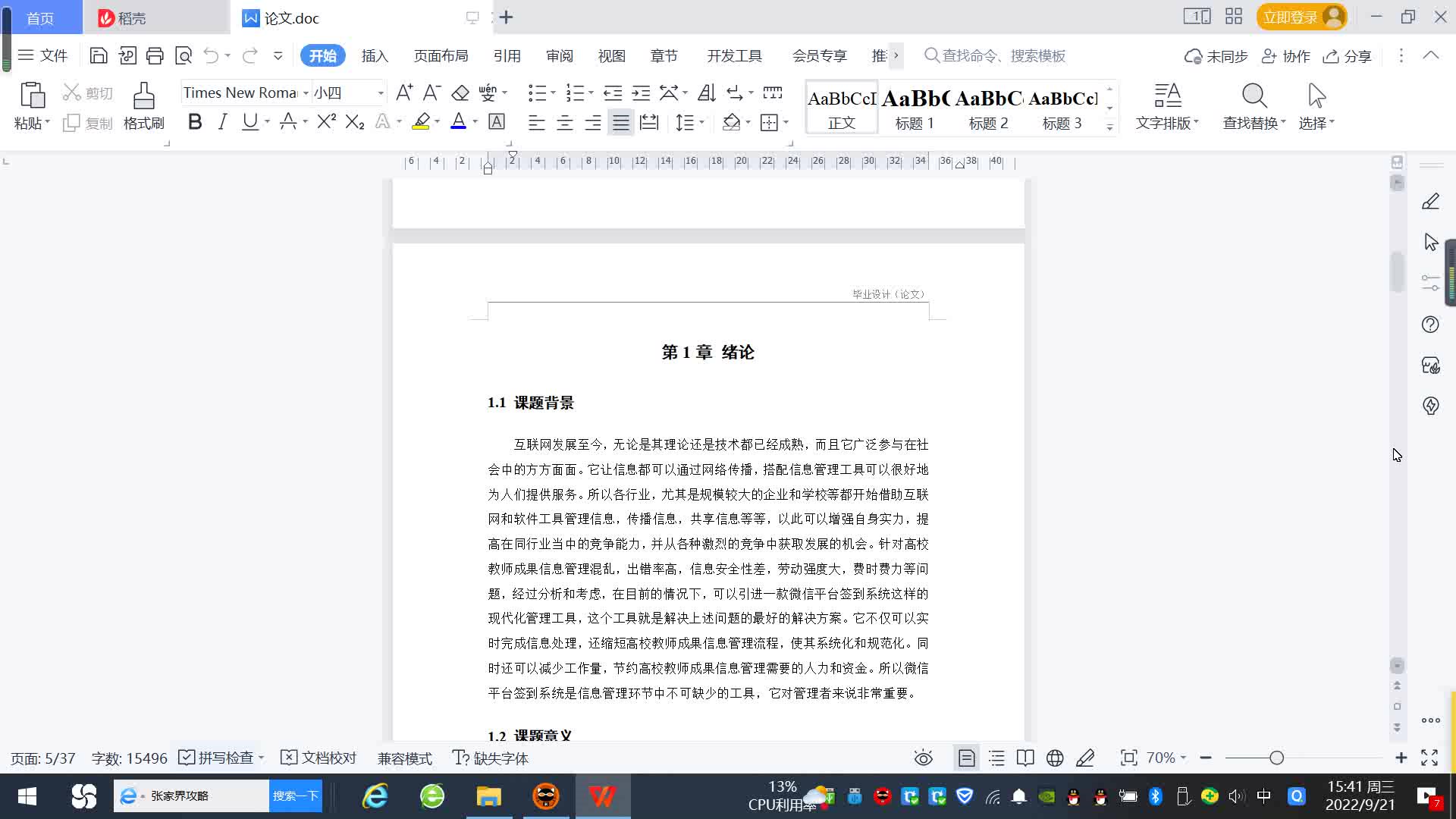Open the font name dropdown
The width and height of the screenshot is (1456, 819).
306,93
